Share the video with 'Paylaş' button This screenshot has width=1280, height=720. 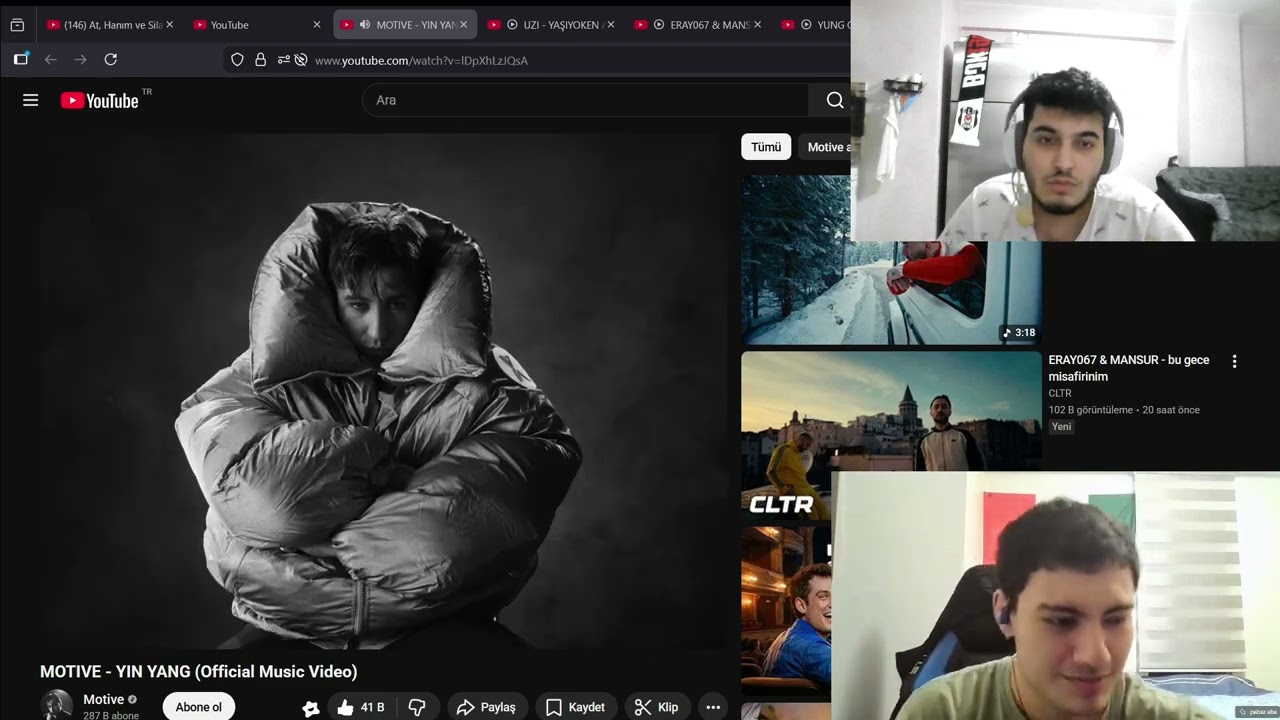tap(486, 707)
